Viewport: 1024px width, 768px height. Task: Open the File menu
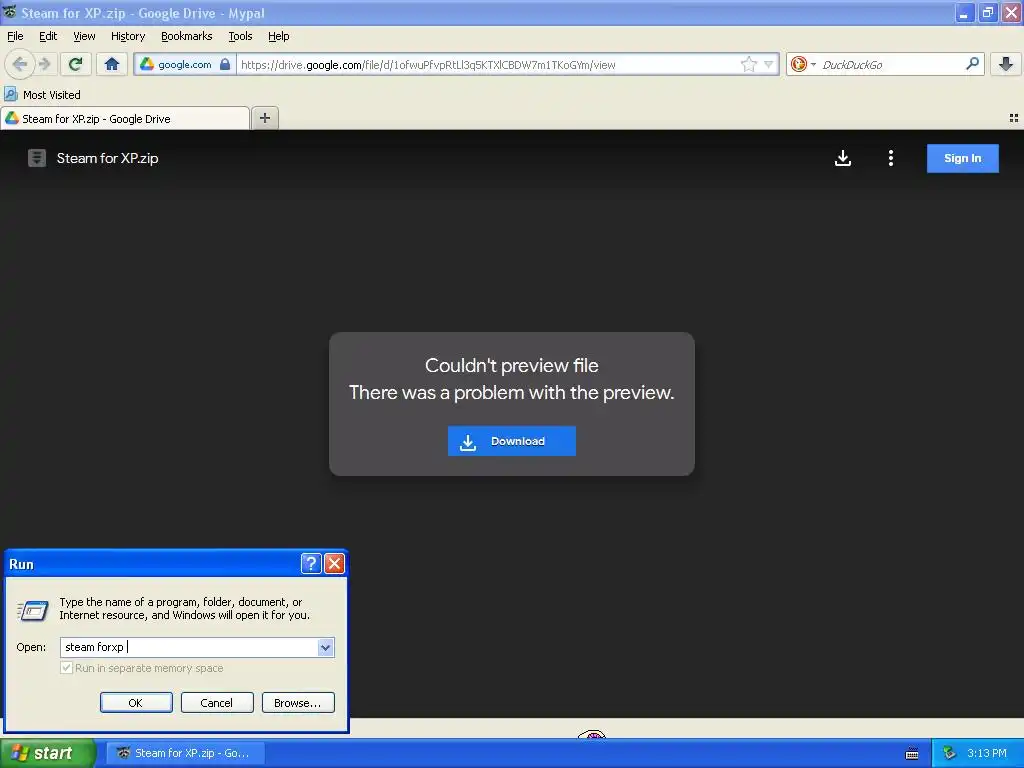15,36
